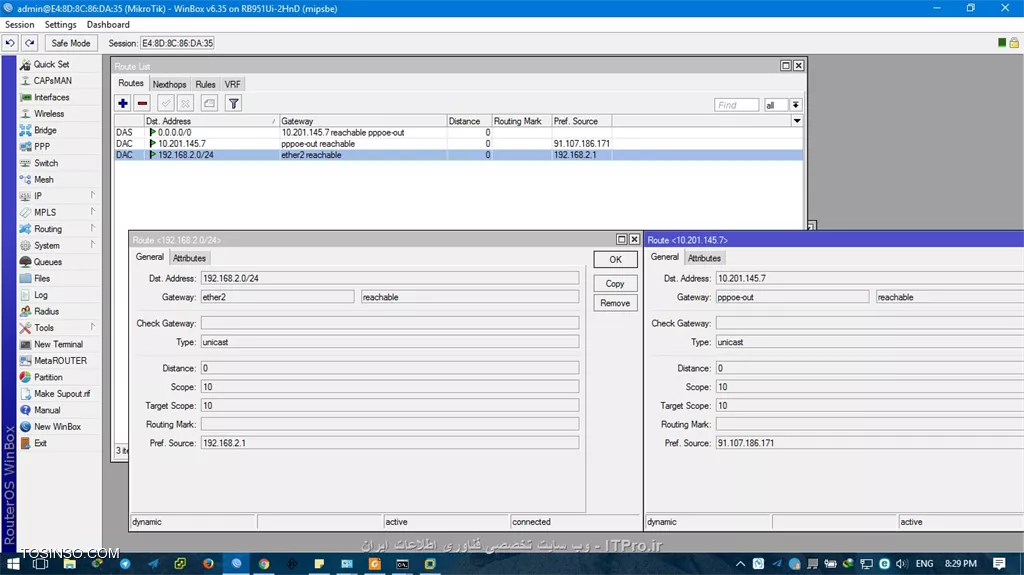Open Mesh in the sidebar
This screenshot has height=575, width=1024.
coord(44,180)
